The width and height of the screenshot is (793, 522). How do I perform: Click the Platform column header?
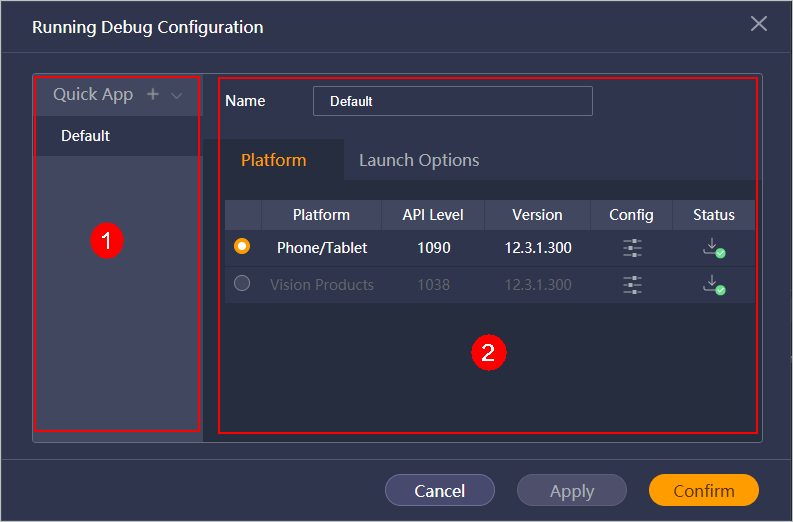(x=321, y=215)
